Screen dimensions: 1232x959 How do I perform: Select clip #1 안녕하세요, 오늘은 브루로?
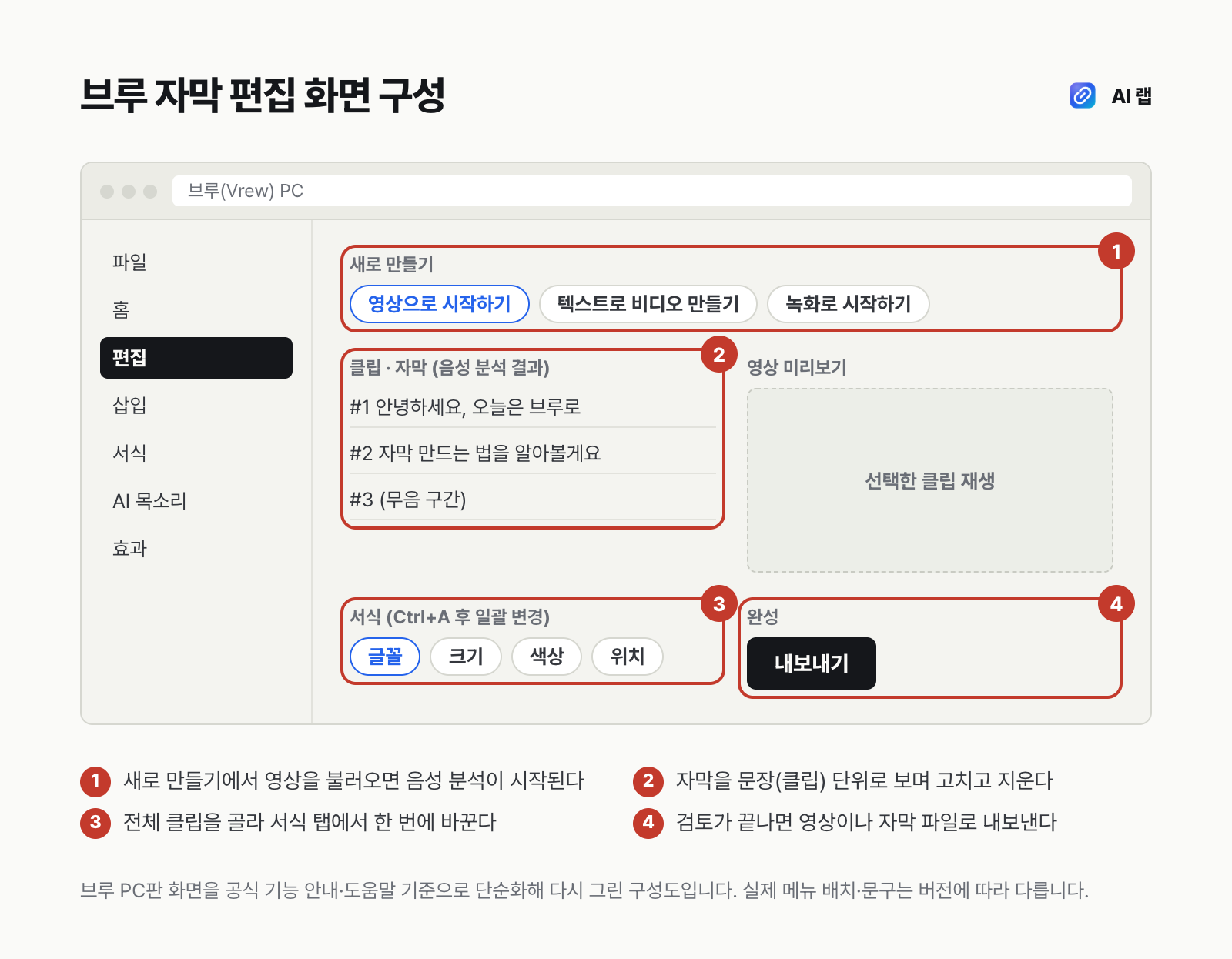pyautogui.click(x=533, y=406)
